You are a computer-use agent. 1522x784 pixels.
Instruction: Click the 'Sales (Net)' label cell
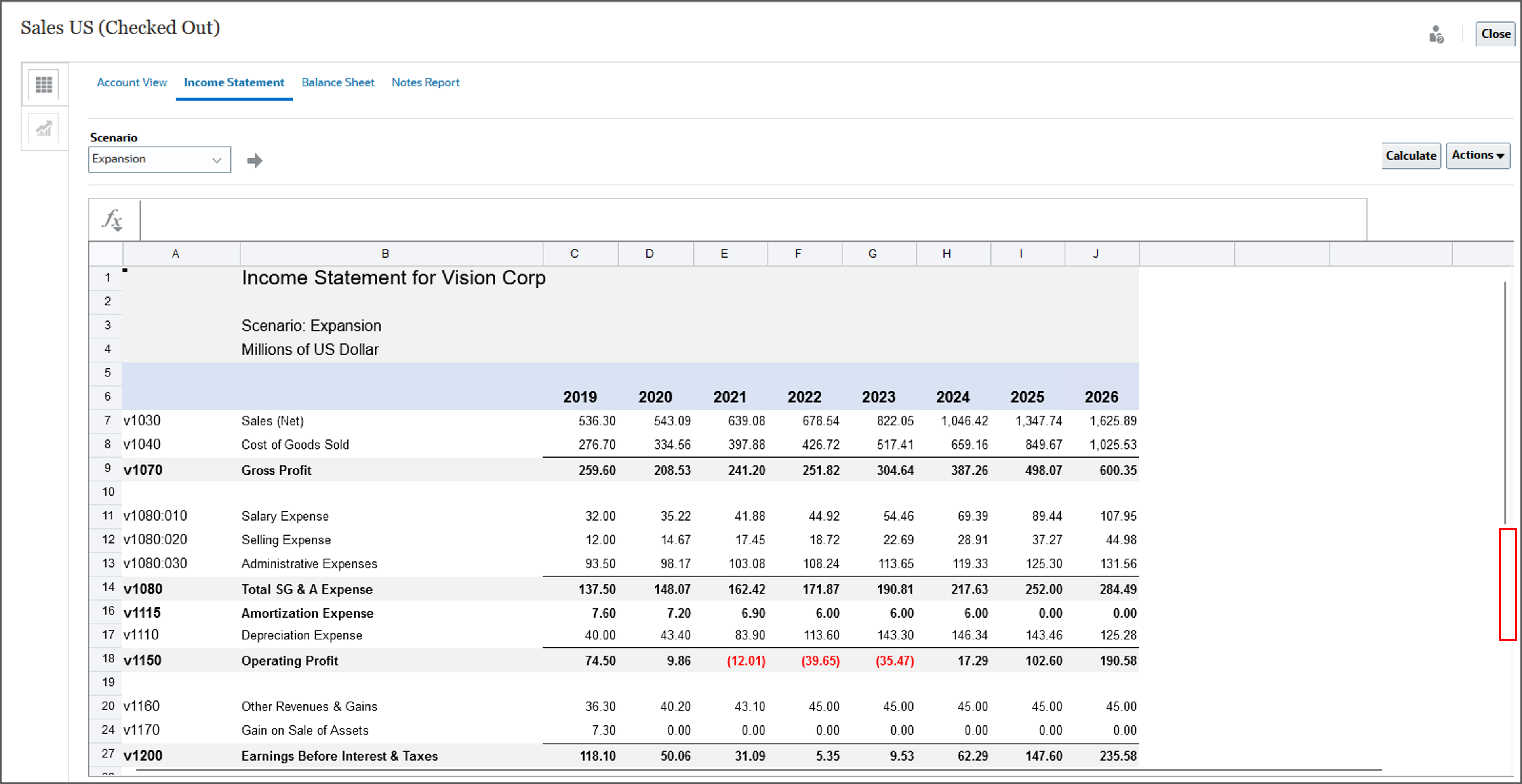pos(272,421)
